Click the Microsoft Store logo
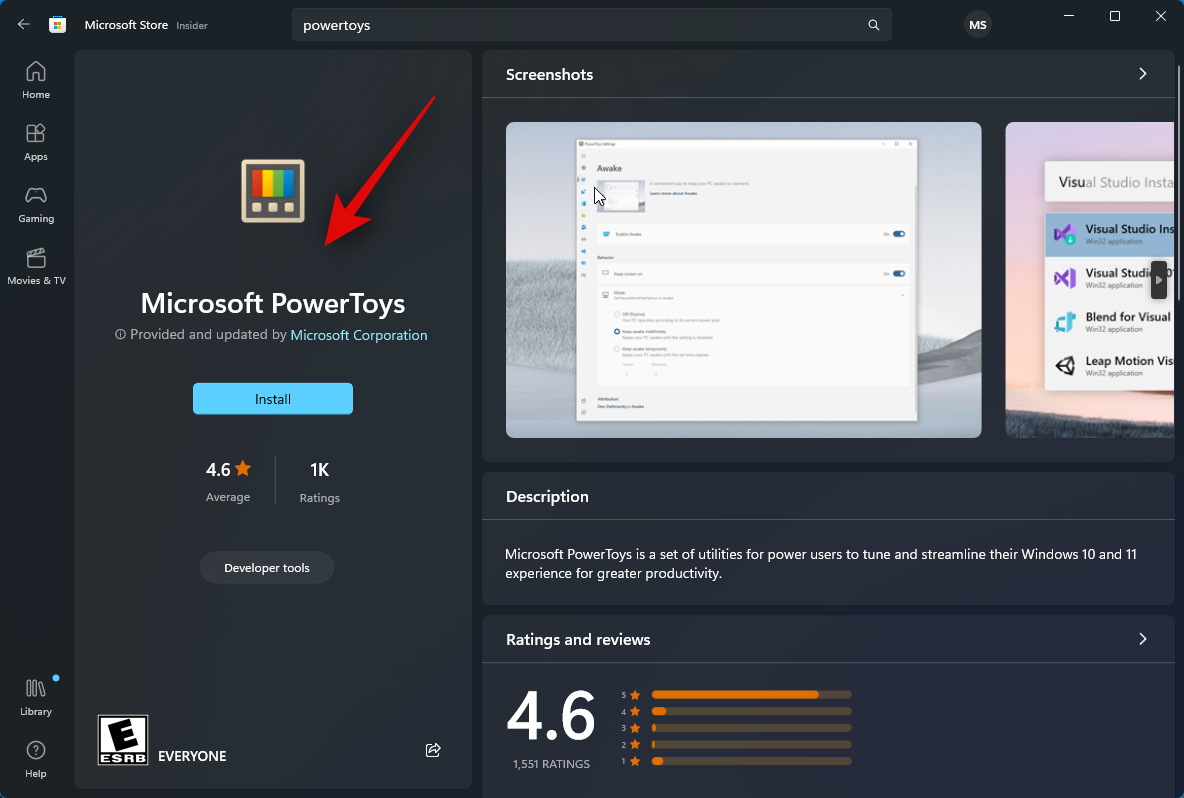This screenshot has width=1184, height=798. click(x=57, y=24)
